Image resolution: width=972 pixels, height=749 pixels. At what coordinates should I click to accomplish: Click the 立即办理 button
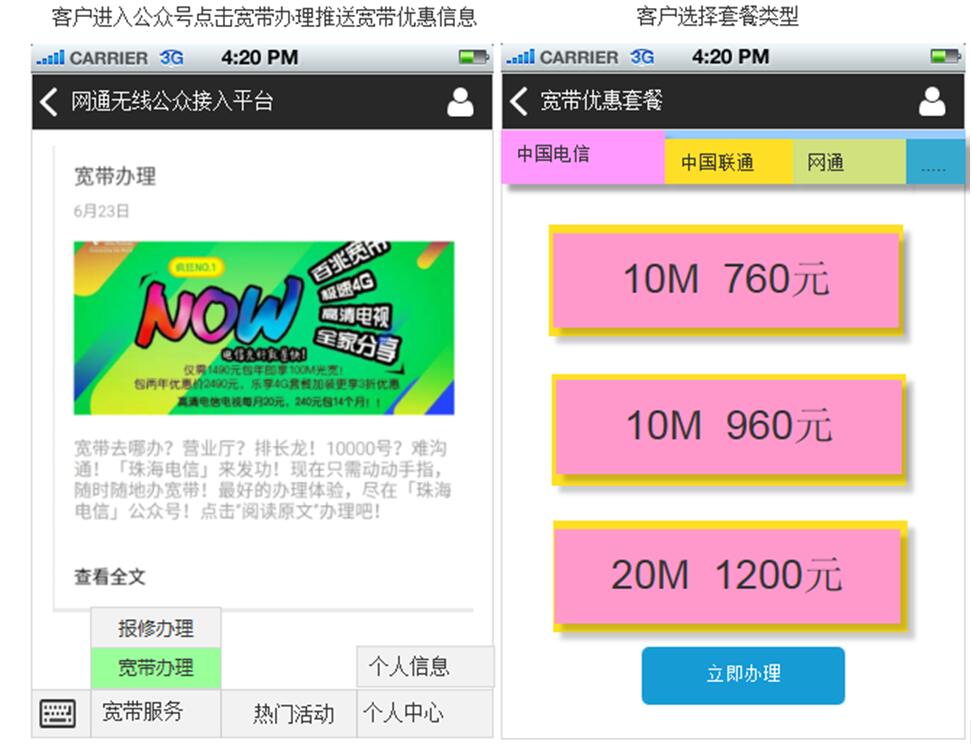pyautogui.click(x=743, y=675)
